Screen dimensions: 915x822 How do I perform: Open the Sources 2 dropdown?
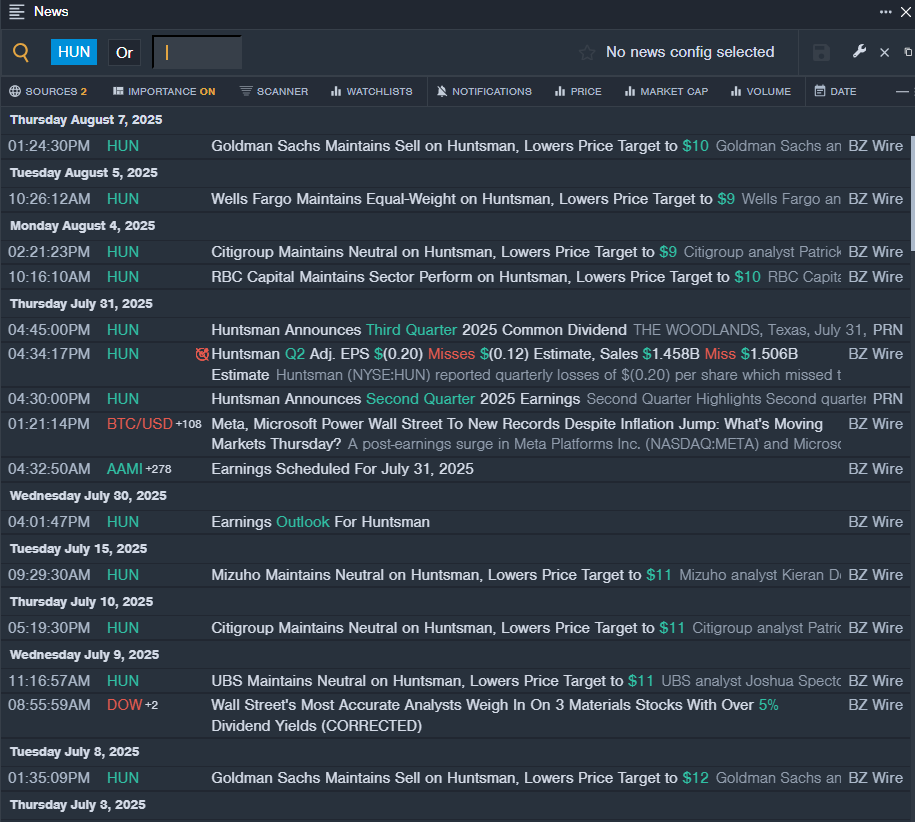pos(48,92)
